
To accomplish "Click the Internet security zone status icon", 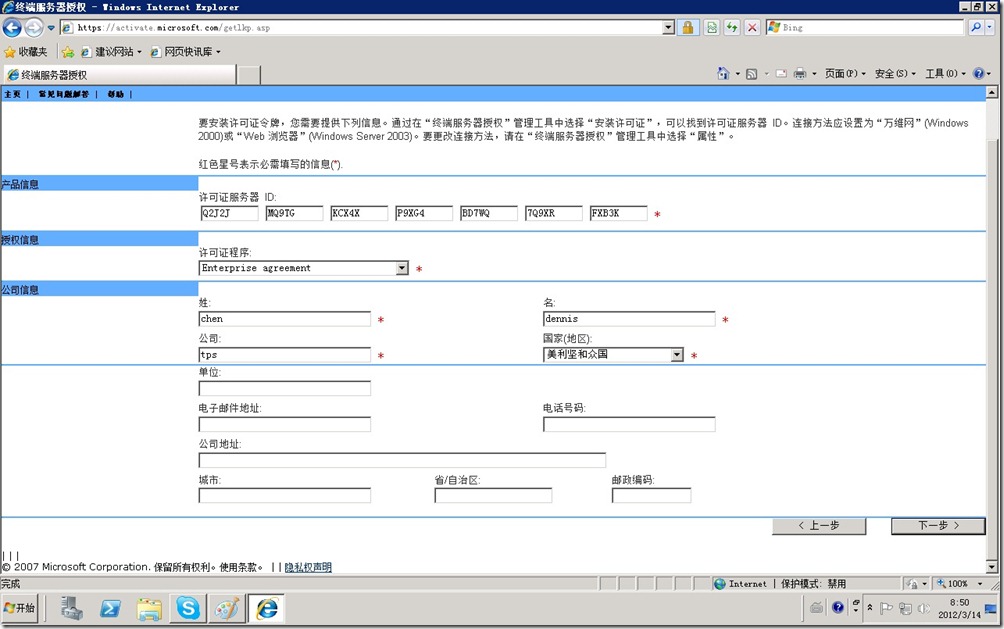I will (x=720, y=584).
